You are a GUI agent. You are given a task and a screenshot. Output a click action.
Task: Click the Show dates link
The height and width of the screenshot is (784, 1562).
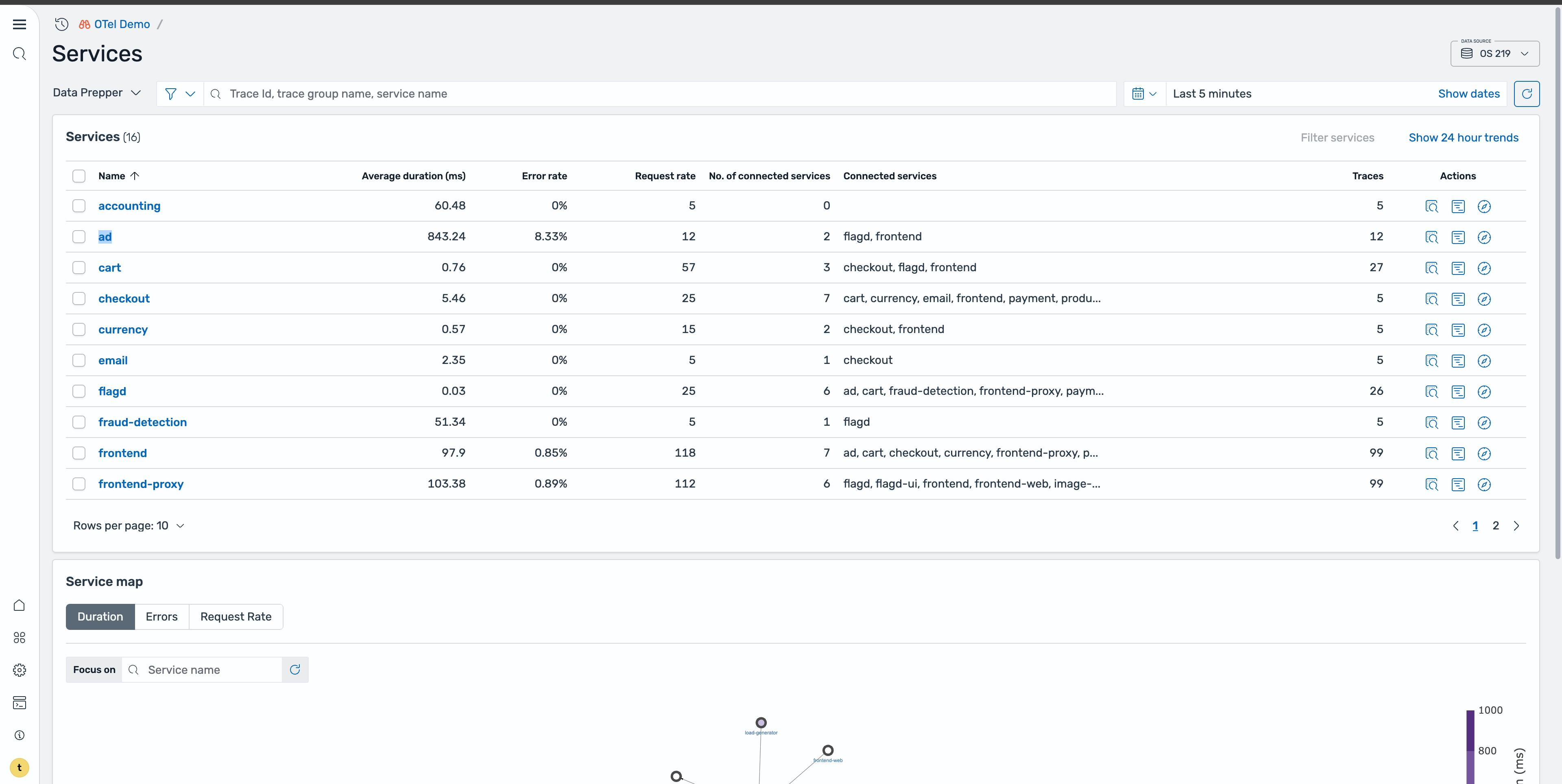click(x=1468, y=94)
